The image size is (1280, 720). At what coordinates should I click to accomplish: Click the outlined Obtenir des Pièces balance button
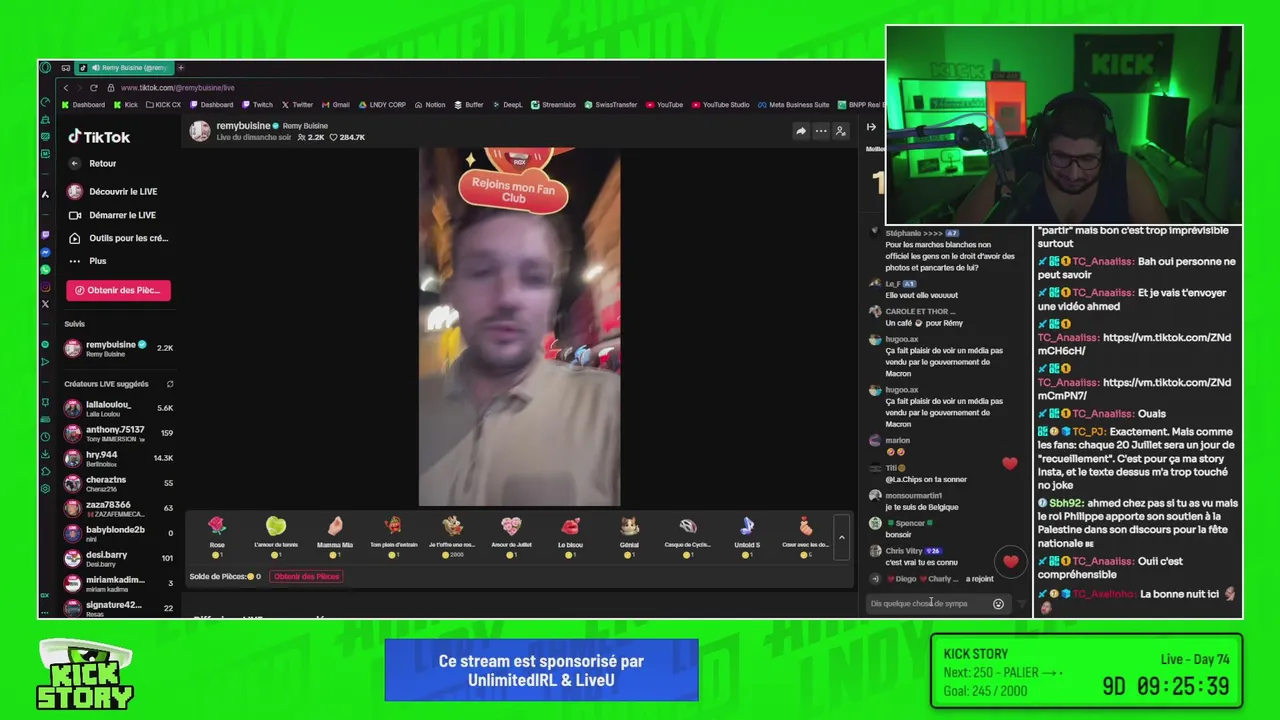[307, 576]
